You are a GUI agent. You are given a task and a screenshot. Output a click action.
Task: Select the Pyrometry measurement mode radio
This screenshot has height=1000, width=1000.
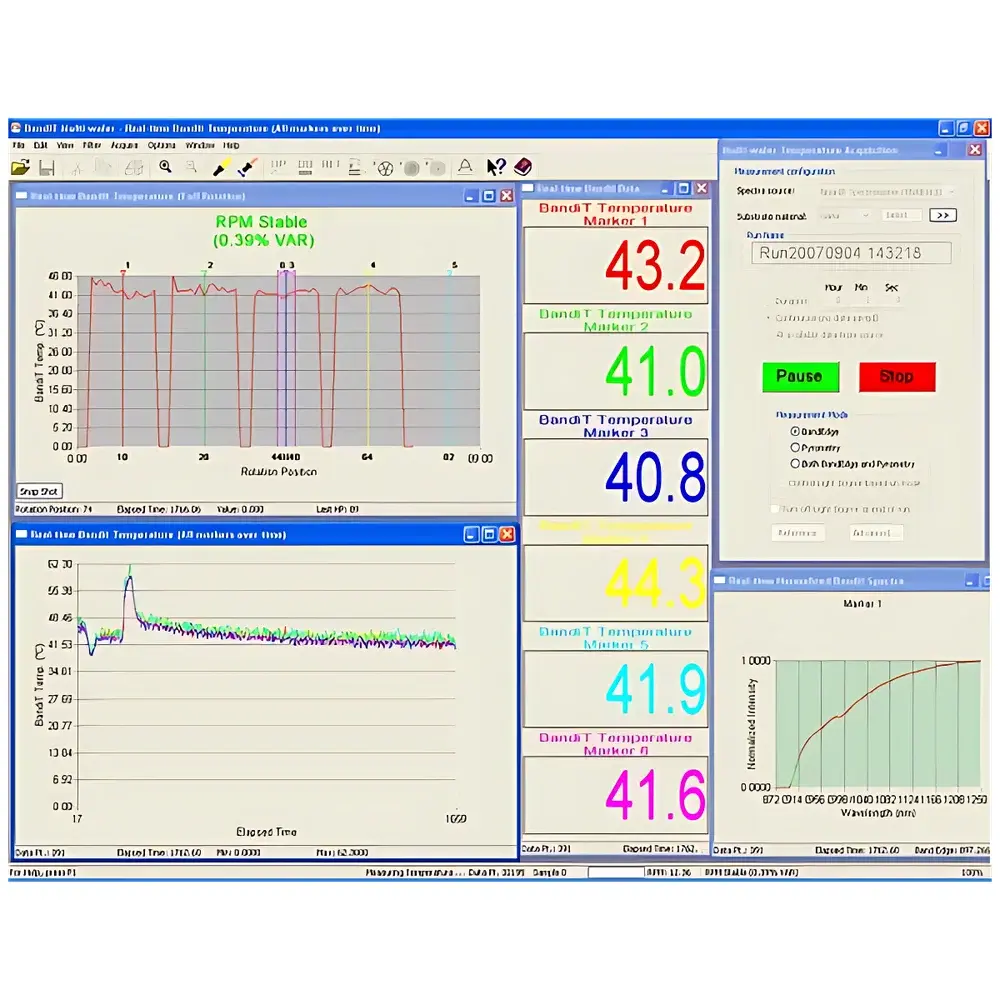795,448
